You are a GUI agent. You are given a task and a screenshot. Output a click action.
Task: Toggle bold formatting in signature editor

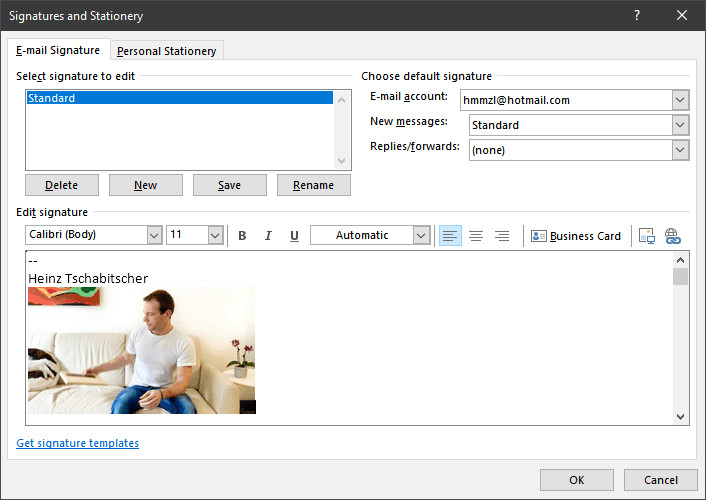pyautogui.click(x=242, y=236)
